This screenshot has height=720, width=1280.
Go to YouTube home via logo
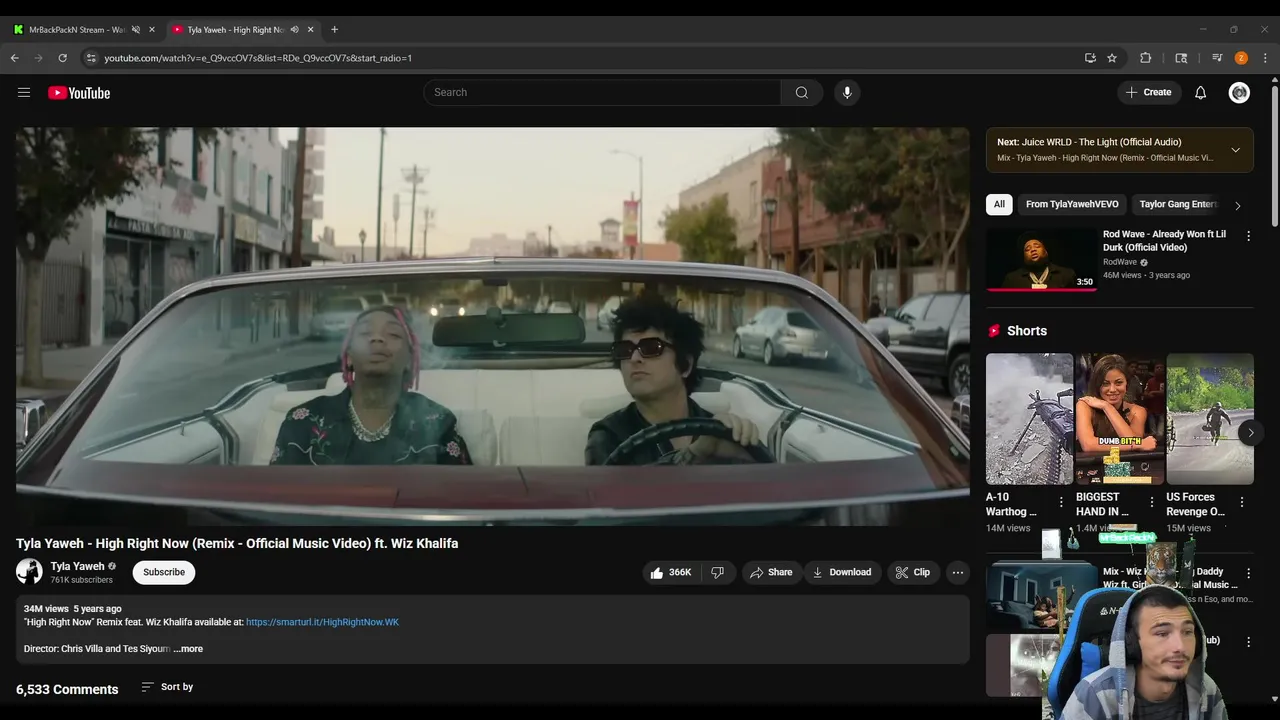pos(79,93)
